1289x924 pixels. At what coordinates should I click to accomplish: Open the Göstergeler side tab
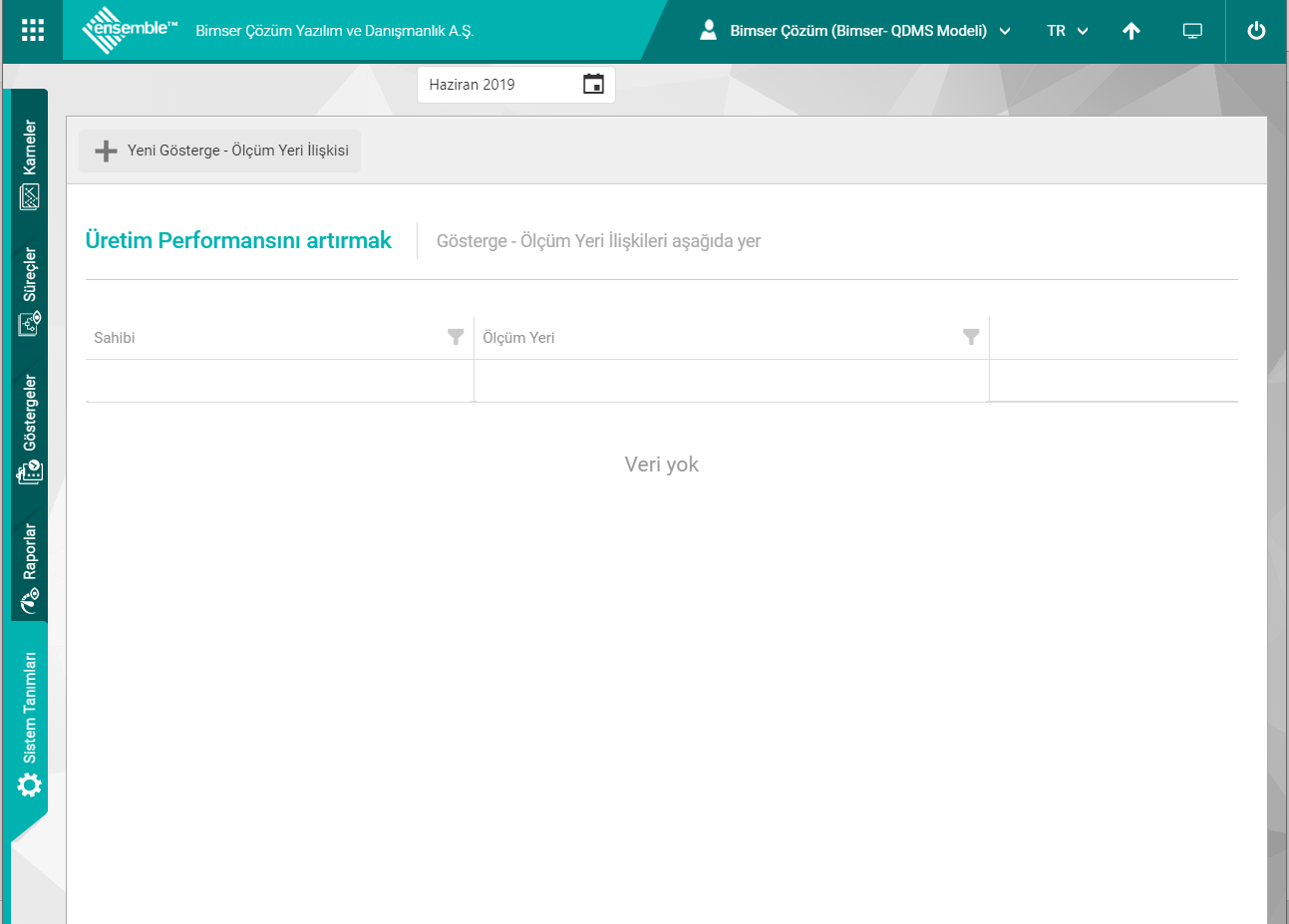click(30, 427)
